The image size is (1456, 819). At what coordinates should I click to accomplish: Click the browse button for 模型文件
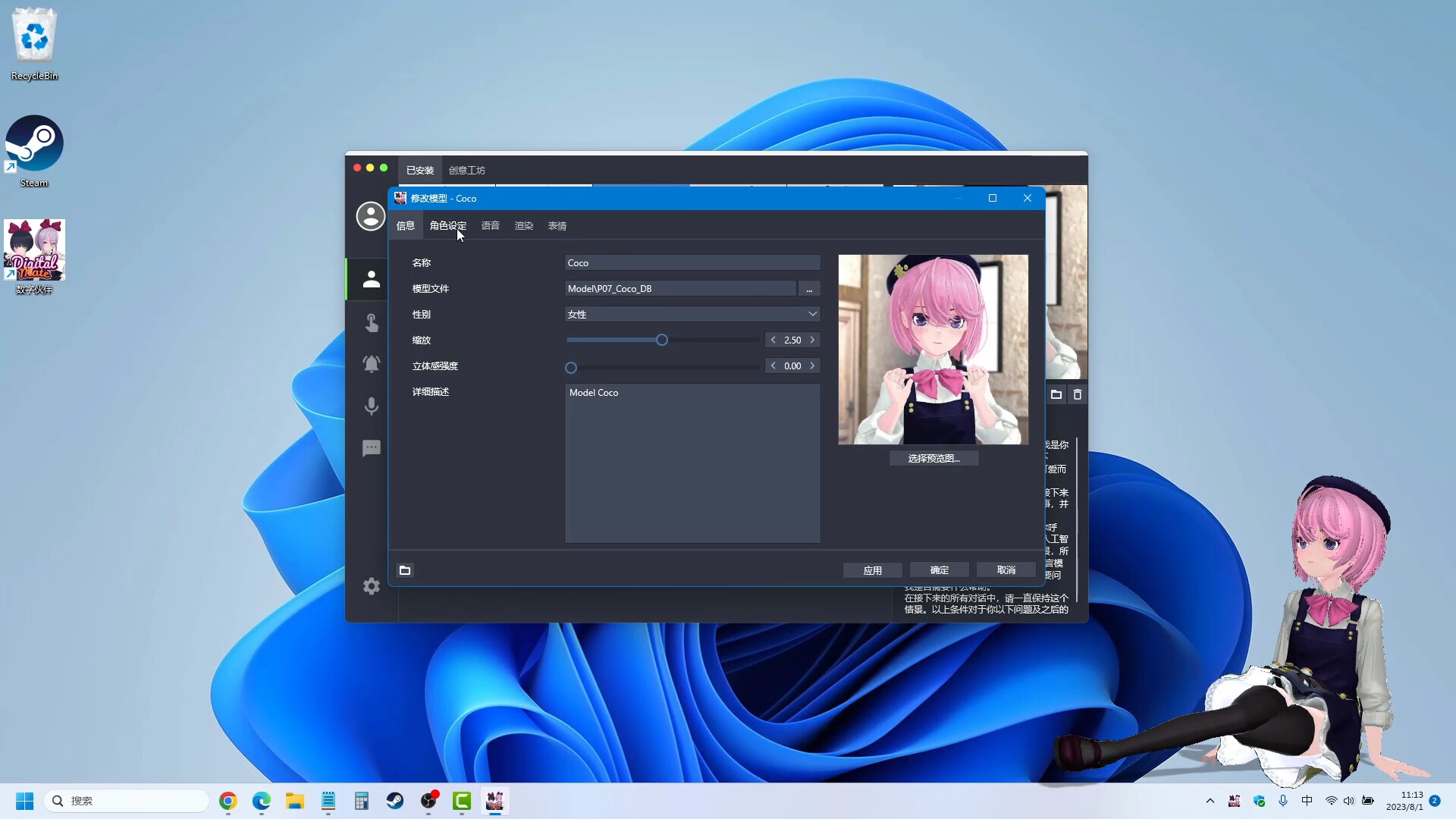point(809,288)
